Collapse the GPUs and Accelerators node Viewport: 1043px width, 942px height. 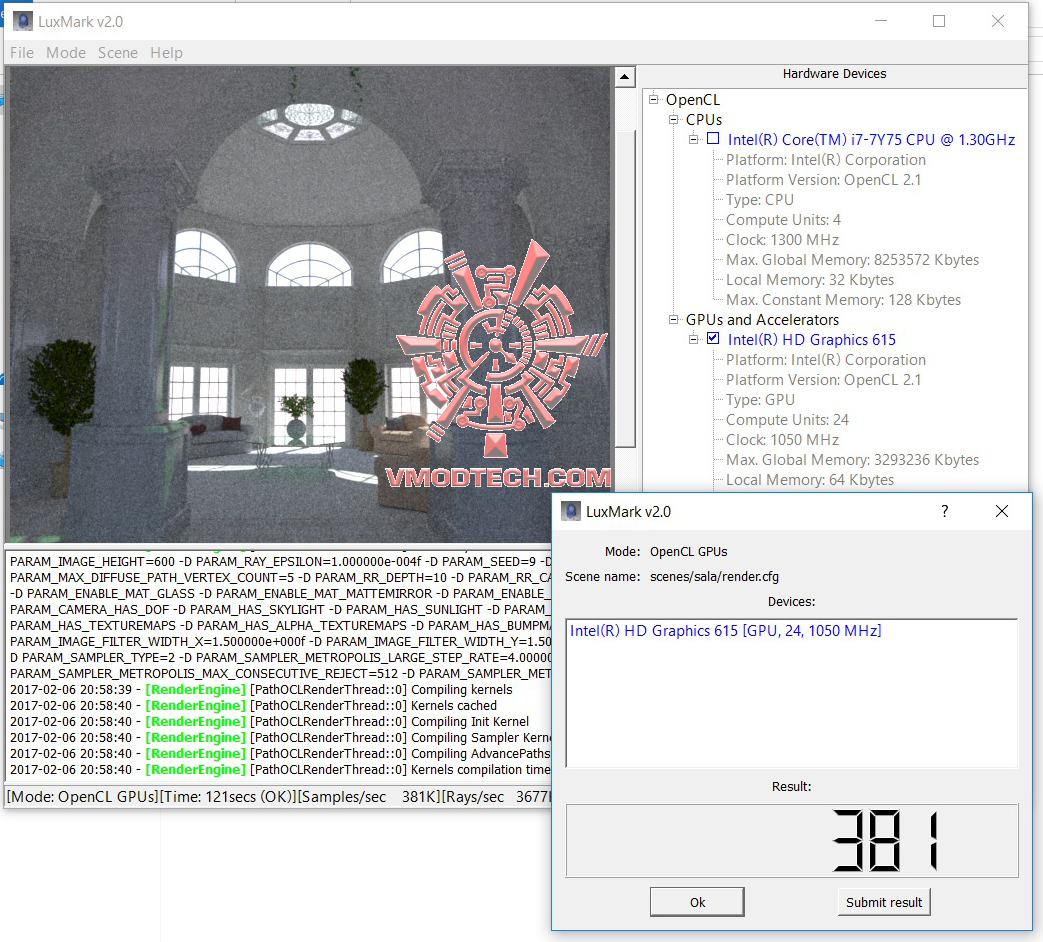pos(674,319)
